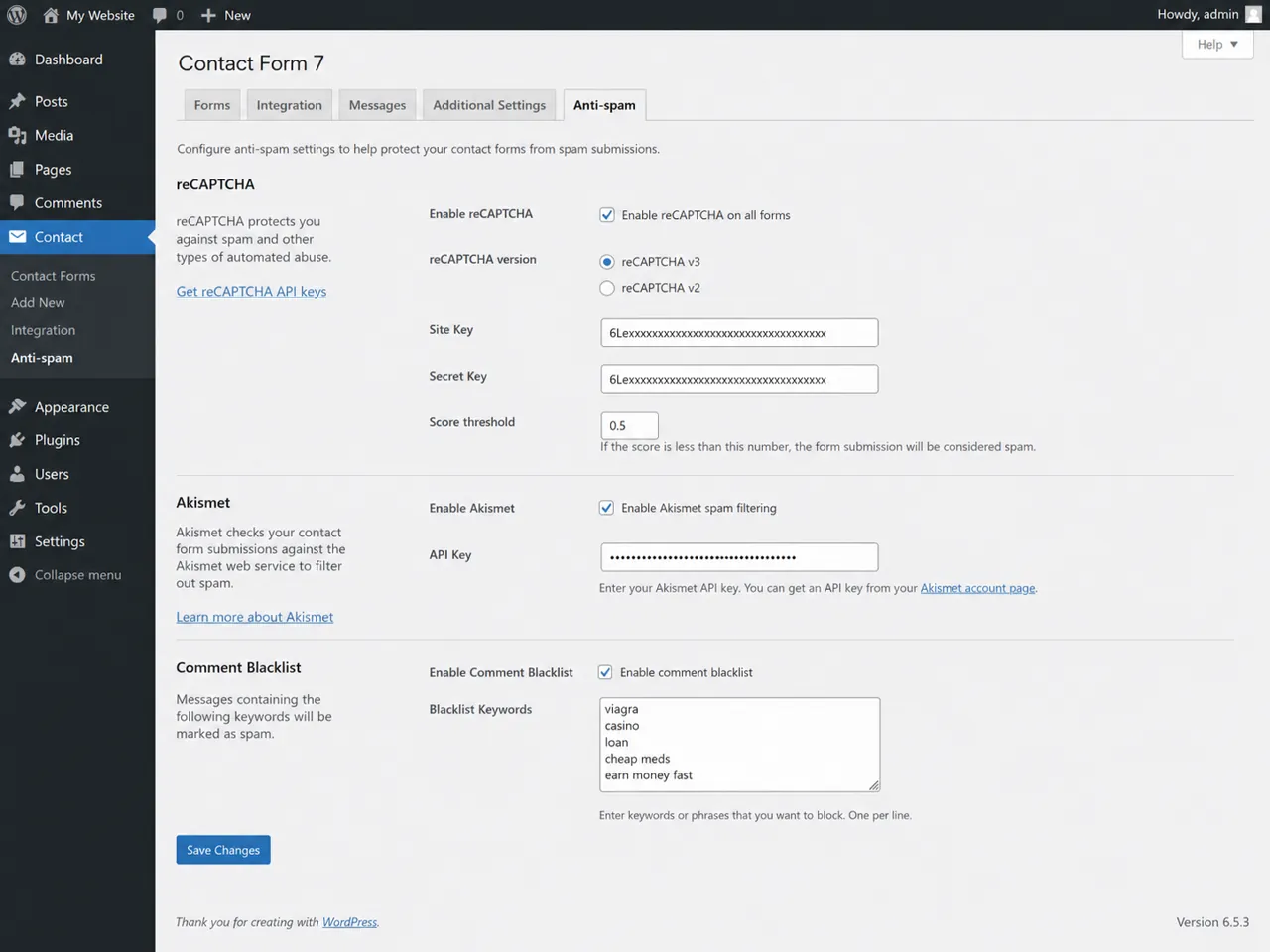
Task: Open the My Website home icon
Action: coord(51,15)
